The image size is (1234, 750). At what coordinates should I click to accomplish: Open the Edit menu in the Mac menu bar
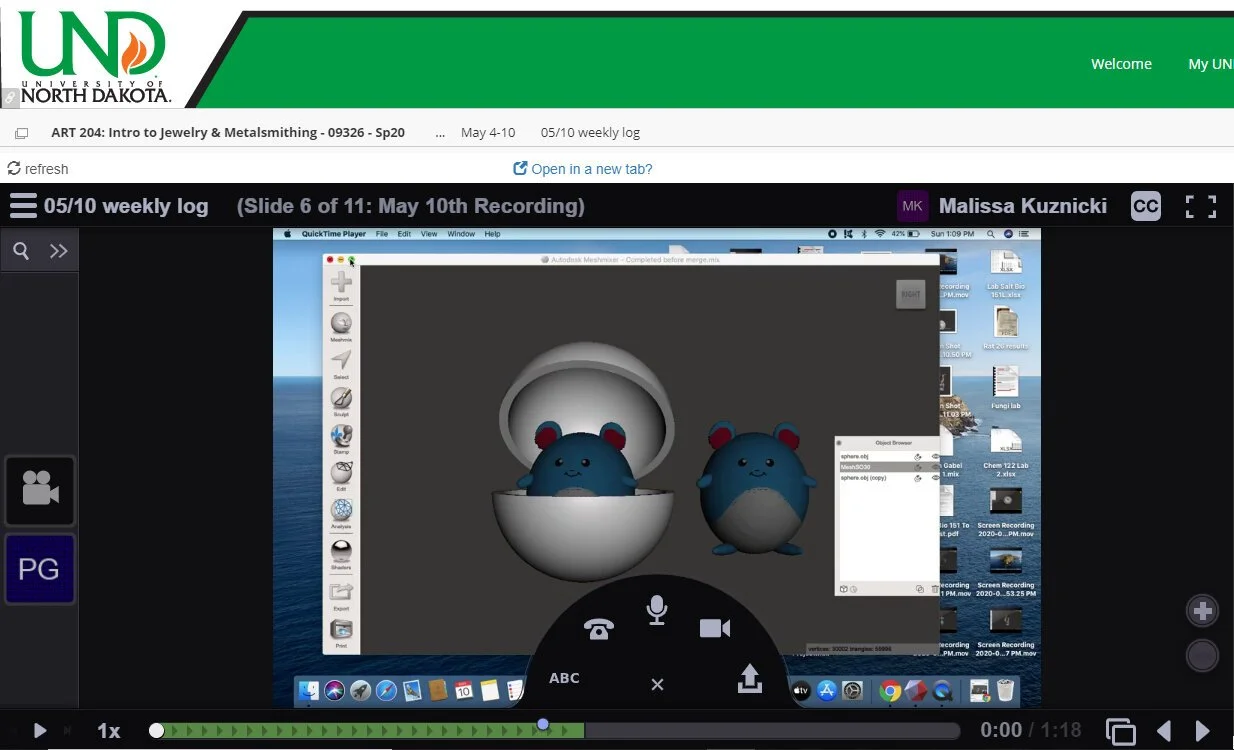404,234
